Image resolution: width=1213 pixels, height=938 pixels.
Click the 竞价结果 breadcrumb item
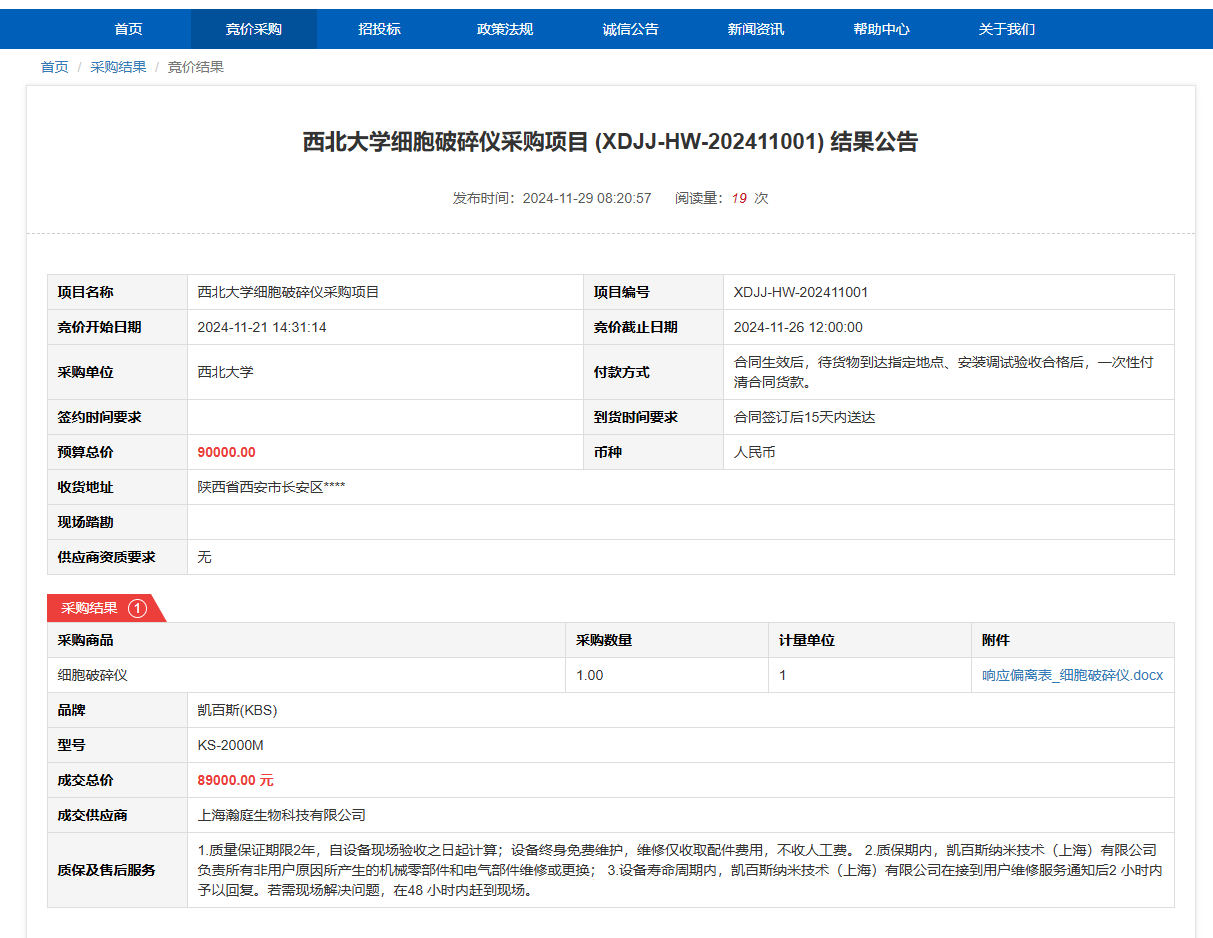click(x=195, y=67)
